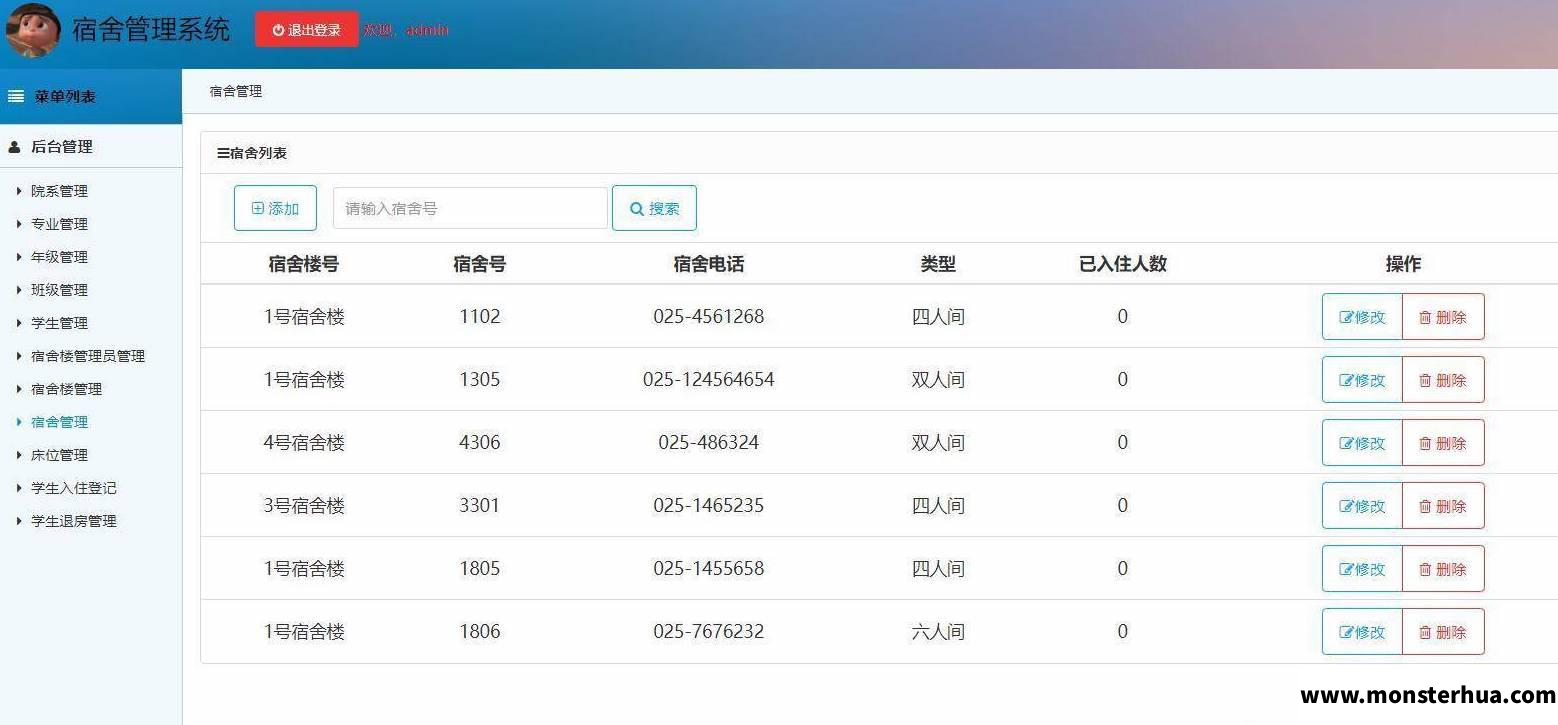Click 删除 for dorm 1806
Image resolution: width=1558 pixels, height=725 pixels.
coord(1443,632)
